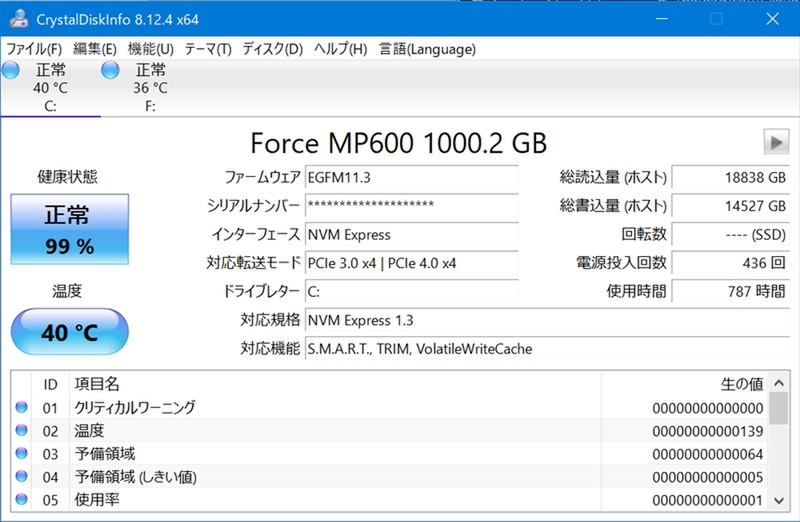Click raw value 0000000000005
This screenshot has height=522, width=800.
tap(708, 478)
